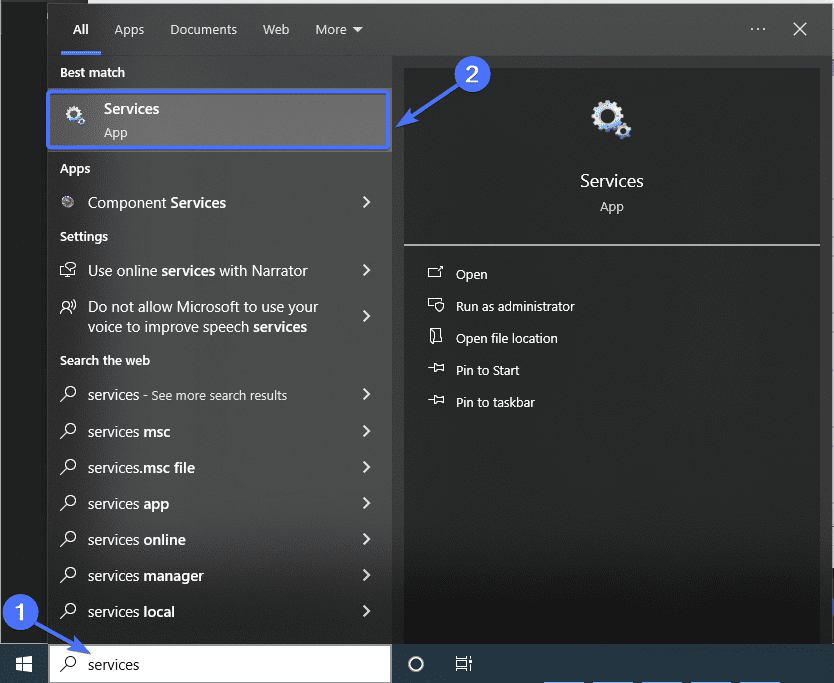
Task: Click the Run as administrator shield icon
Action: (436, 305)
